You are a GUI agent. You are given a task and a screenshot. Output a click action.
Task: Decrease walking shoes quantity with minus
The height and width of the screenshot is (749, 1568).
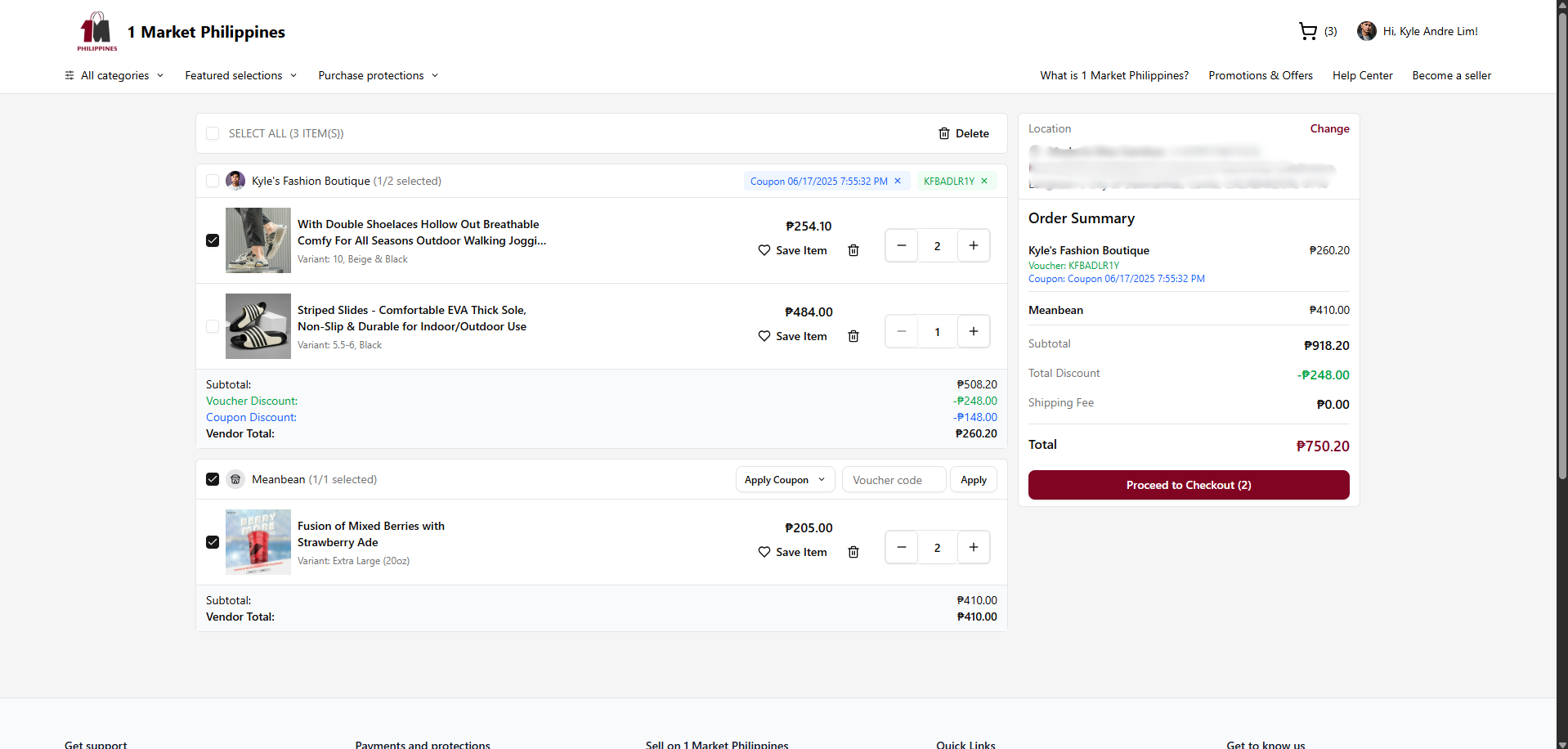point(901,245)
